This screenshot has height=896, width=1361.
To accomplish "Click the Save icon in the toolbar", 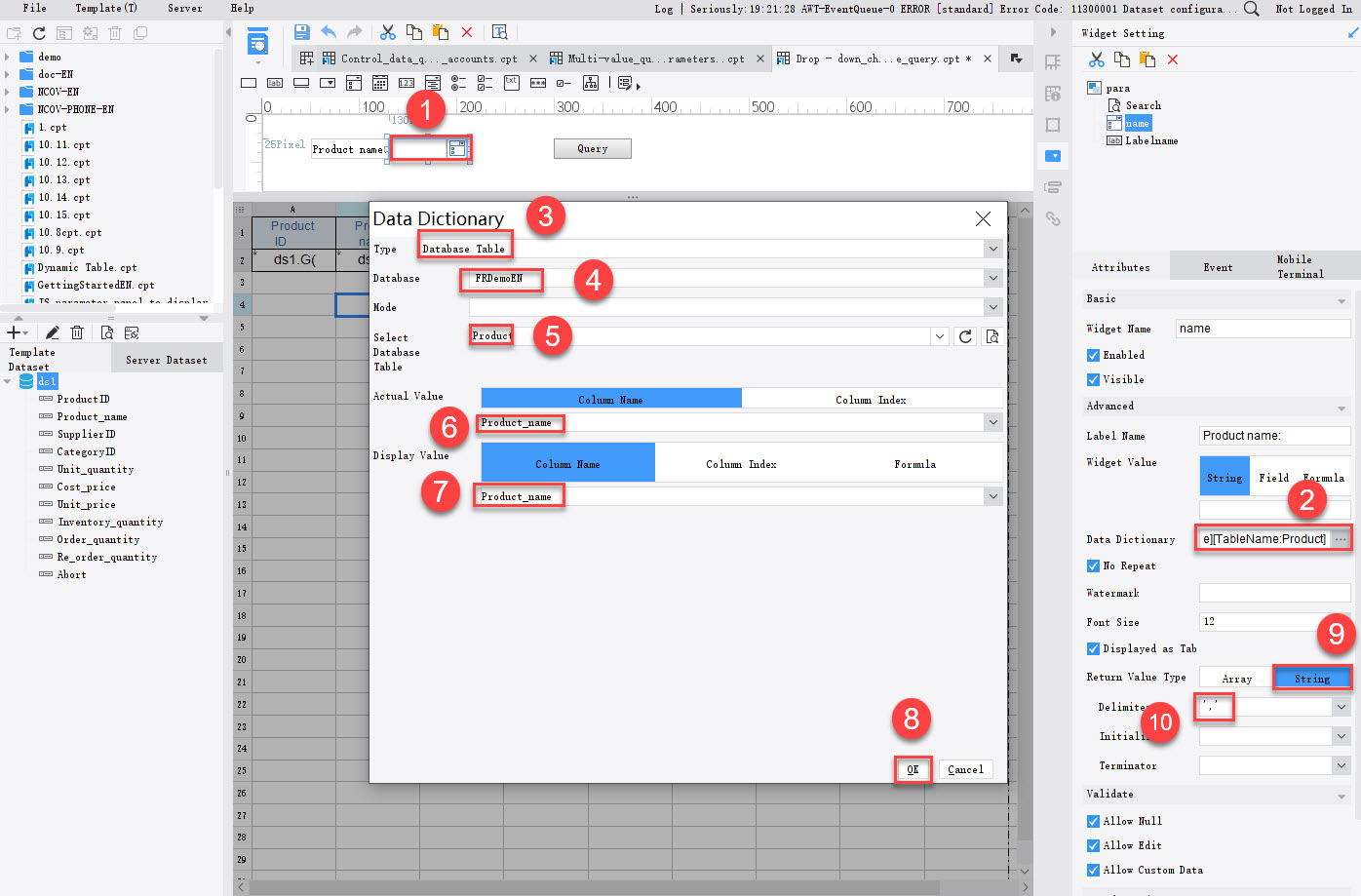I will (x=301, y=32).
